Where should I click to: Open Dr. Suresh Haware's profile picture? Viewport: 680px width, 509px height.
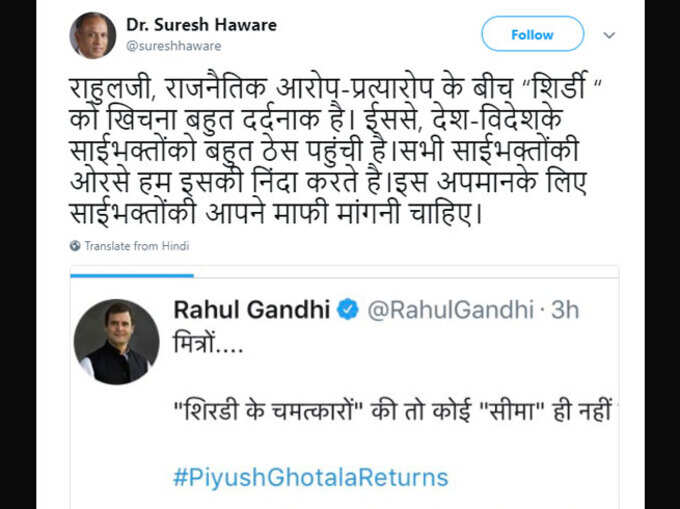point(93,35)
